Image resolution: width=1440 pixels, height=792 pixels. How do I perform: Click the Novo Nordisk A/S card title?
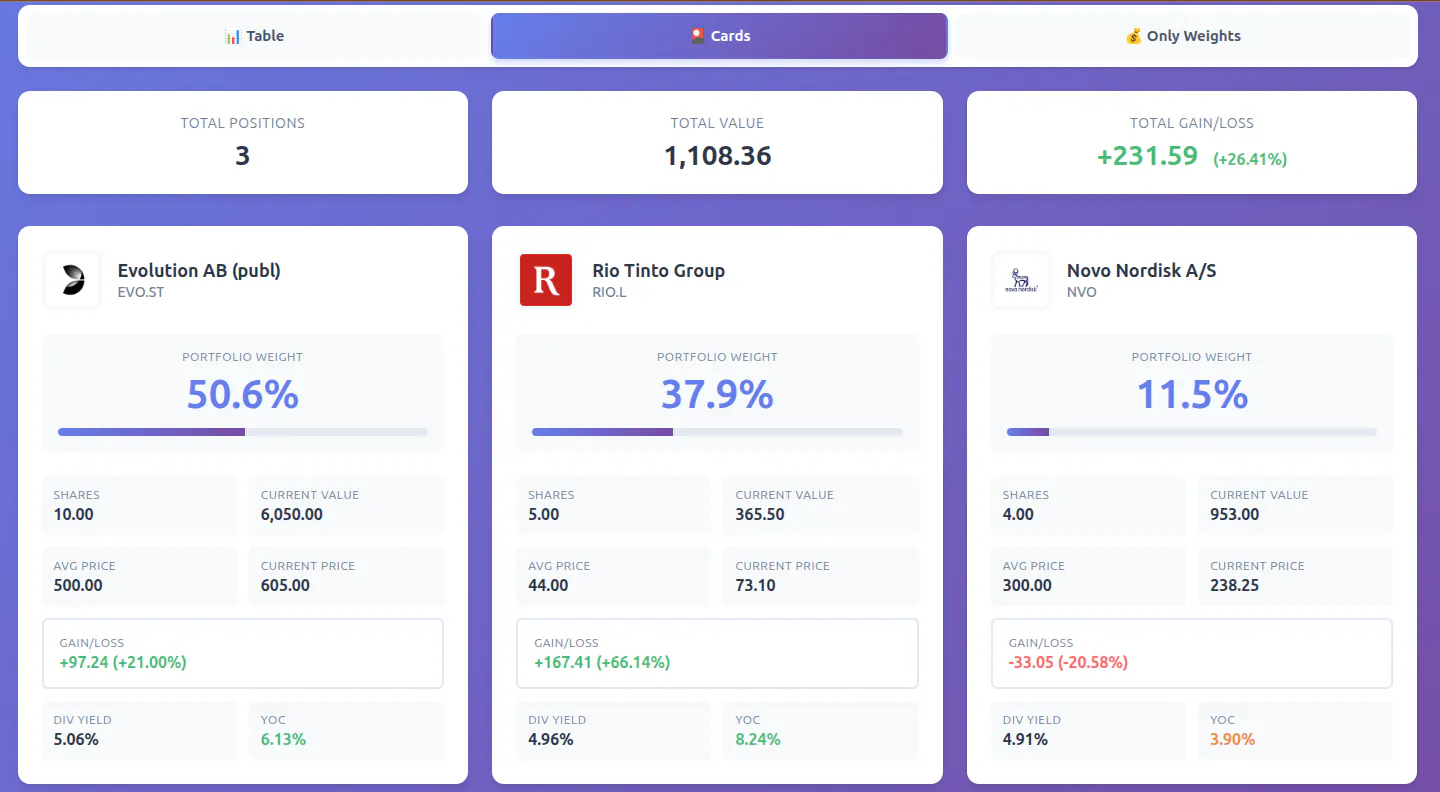coord(1141,270)
